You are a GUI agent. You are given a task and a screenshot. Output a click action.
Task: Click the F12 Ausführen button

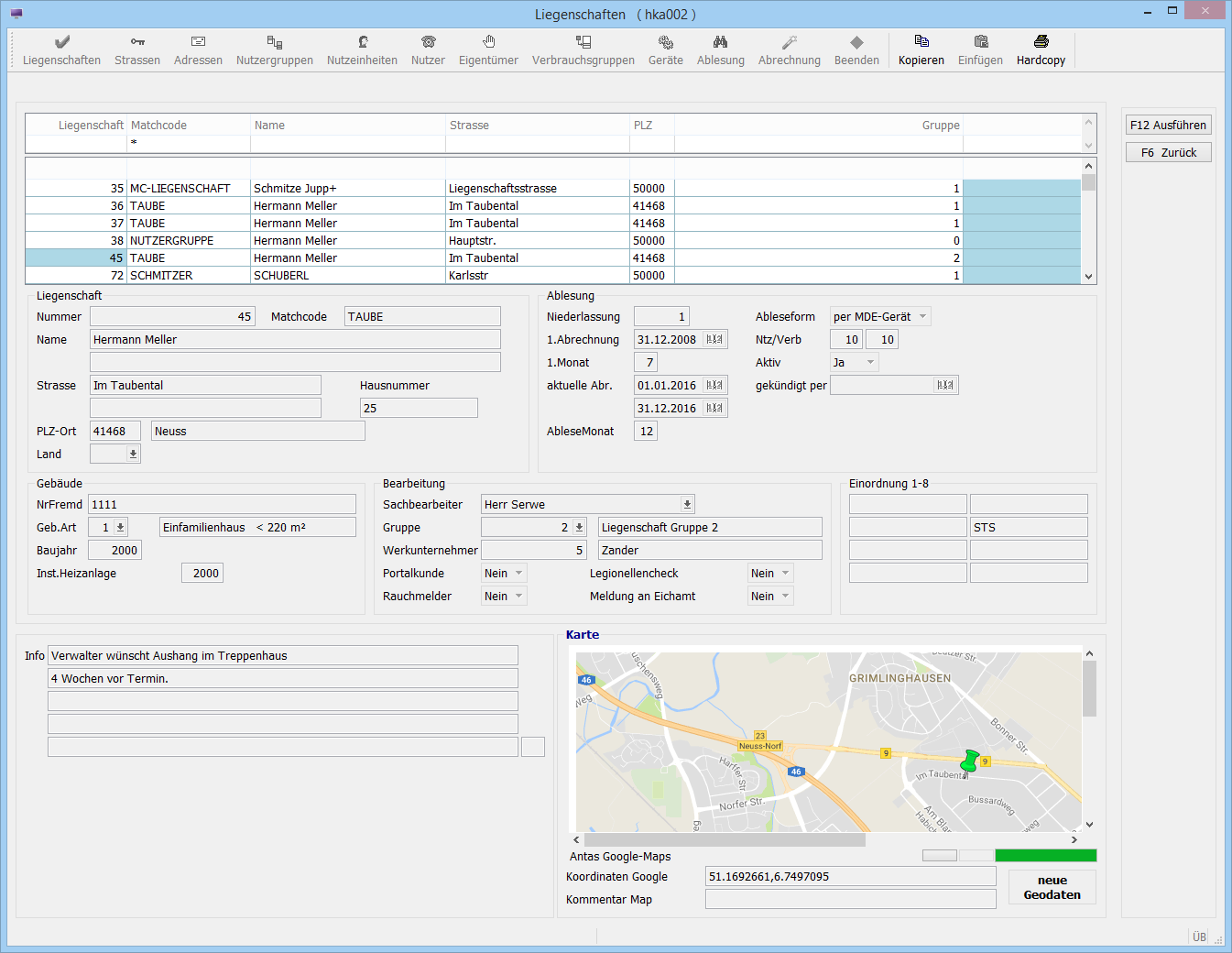[x=1168, y=126]
